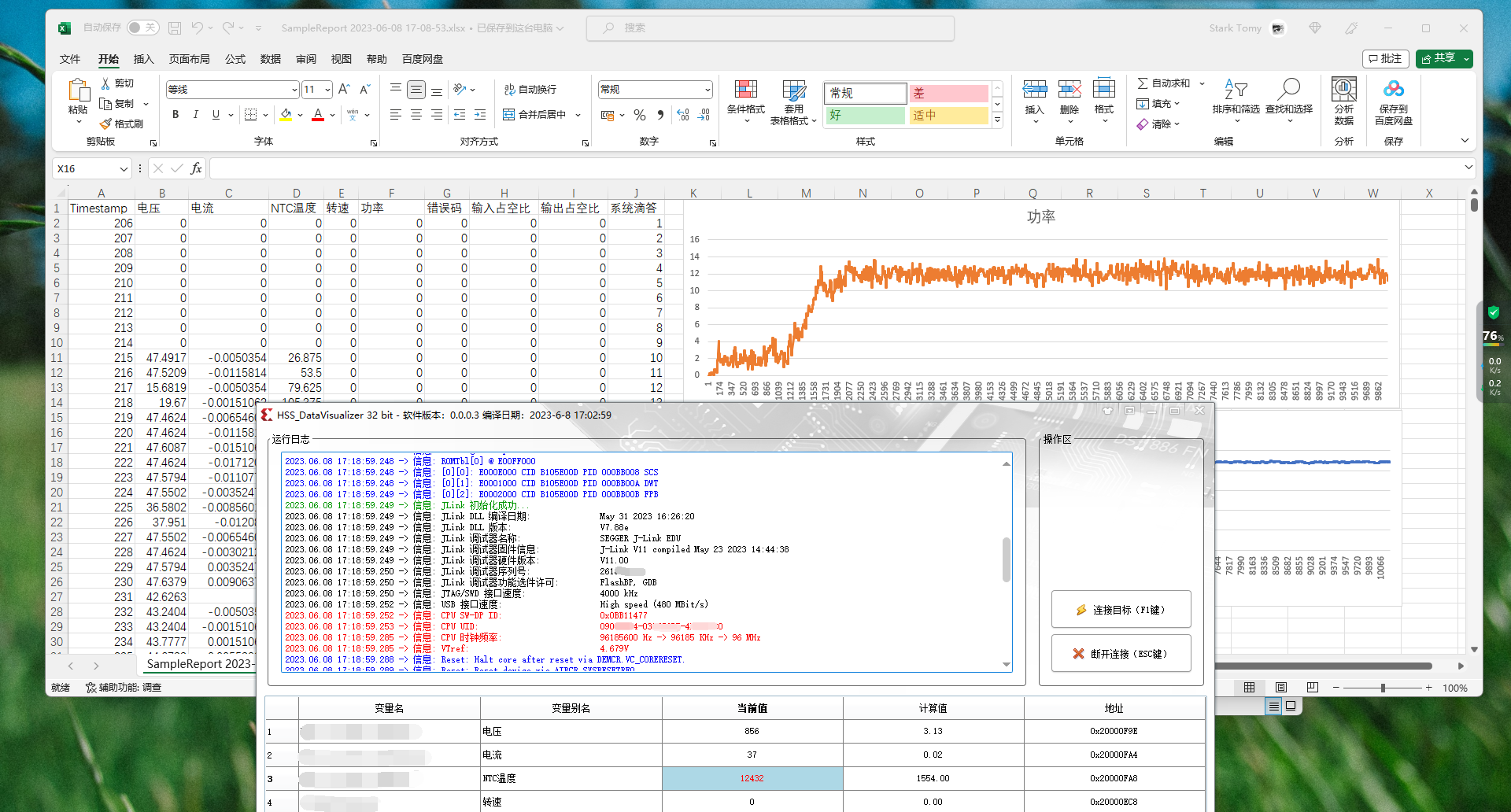Click the percent style icon
1511x812 pixels.
(x=639, y=115)
